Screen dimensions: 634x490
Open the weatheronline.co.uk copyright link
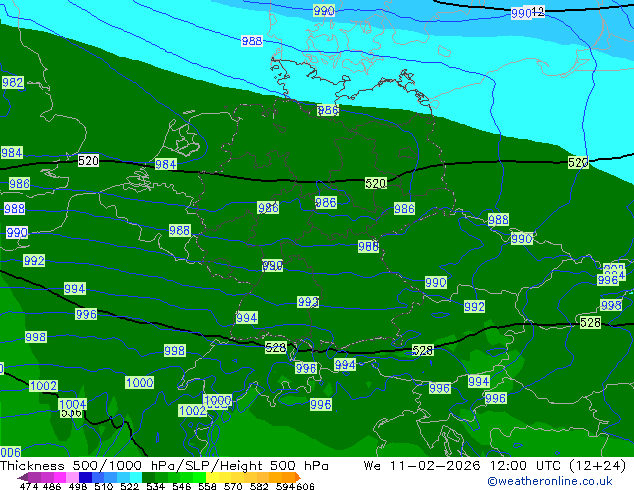click(x=550, y=481)
